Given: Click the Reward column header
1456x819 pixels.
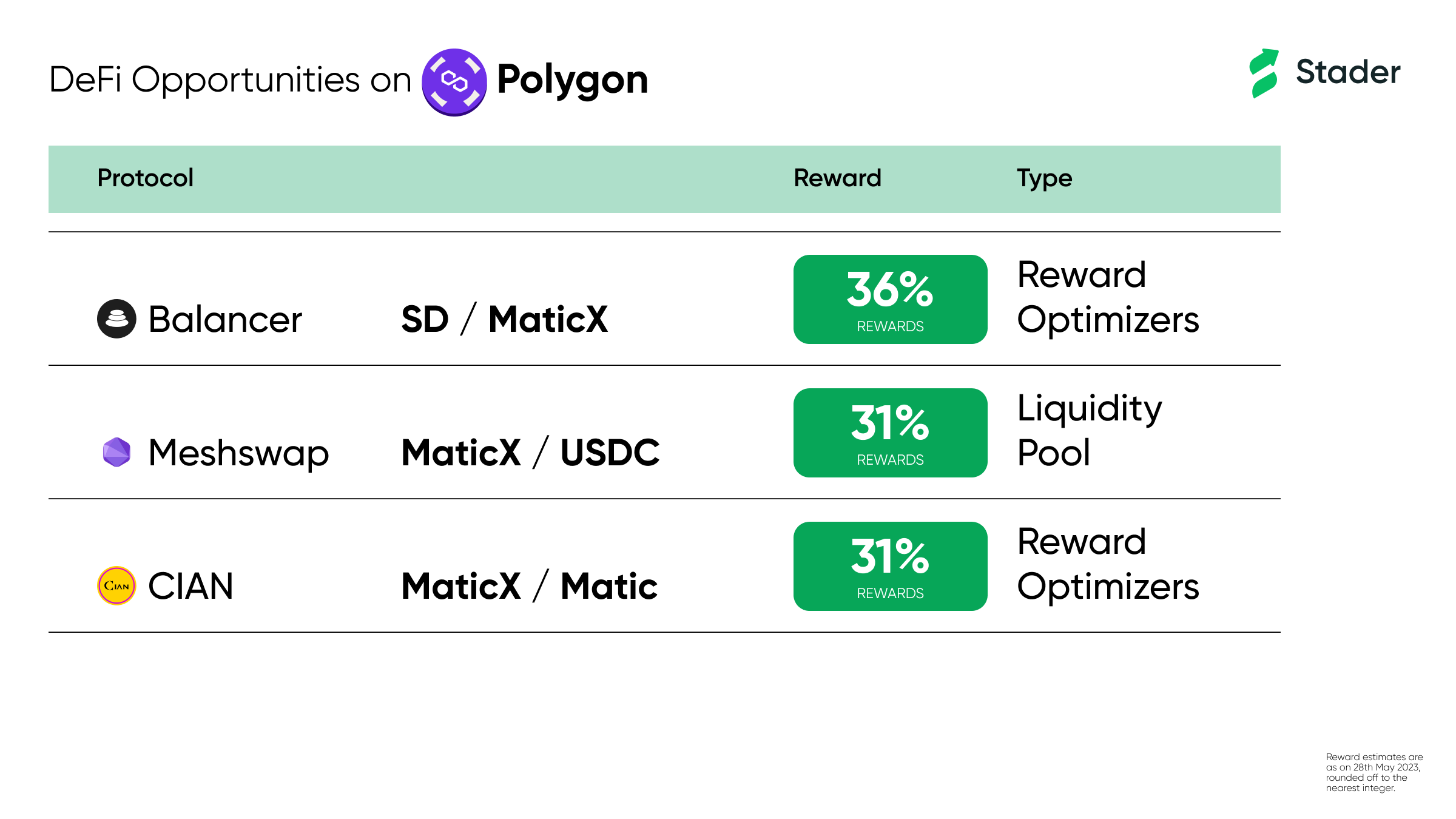Looking at the screenshot, I should [837, 178].
